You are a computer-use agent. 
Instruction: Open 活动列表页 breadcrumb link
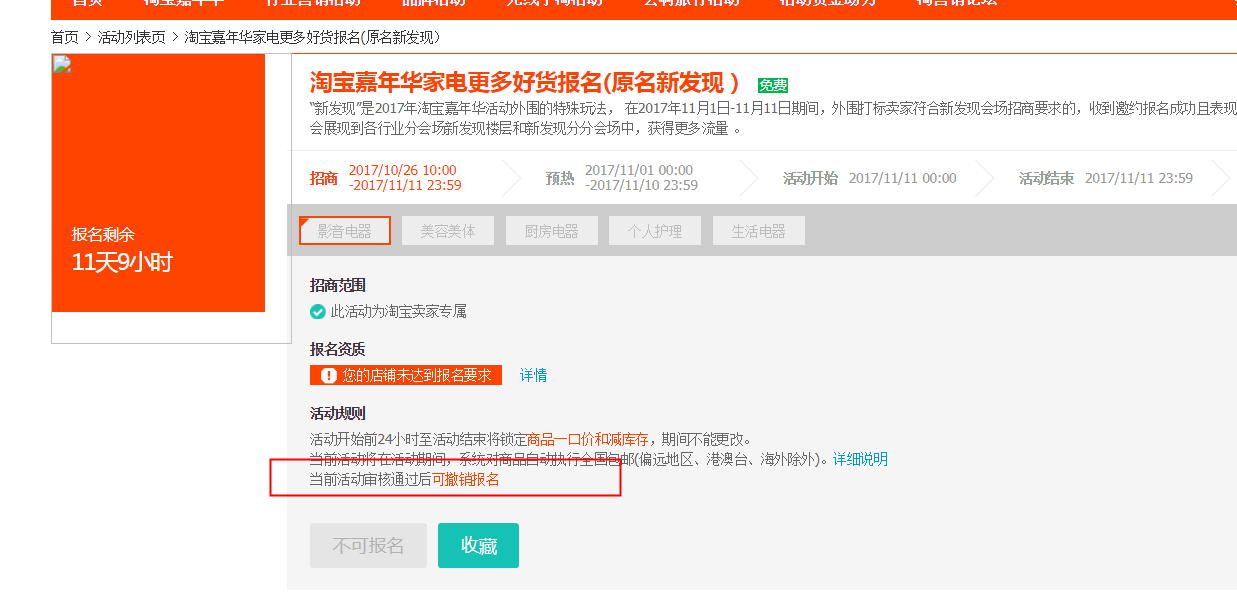point(132,37)
